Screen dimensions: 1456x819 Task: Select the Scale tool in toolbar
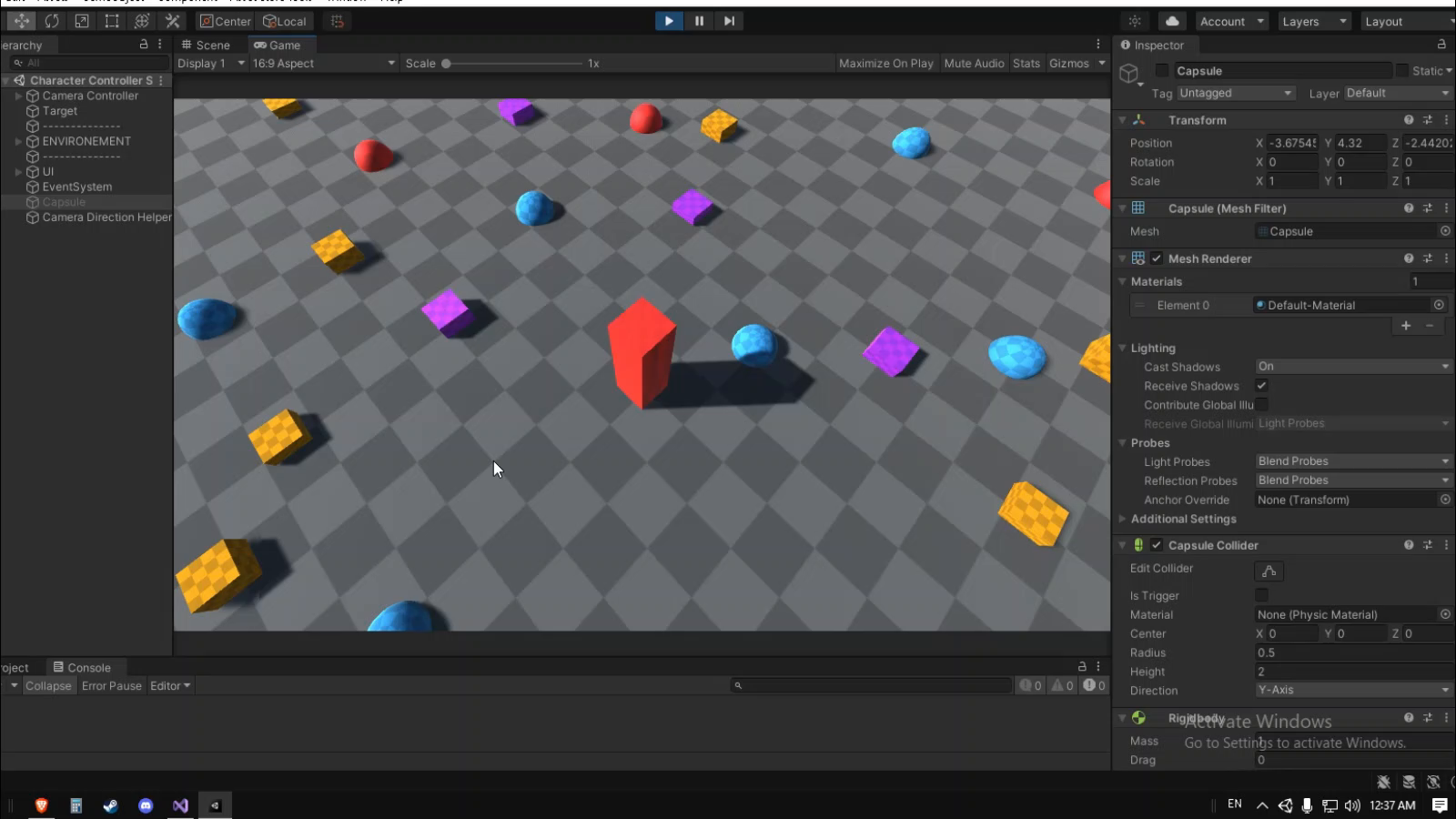click(82, 21)
